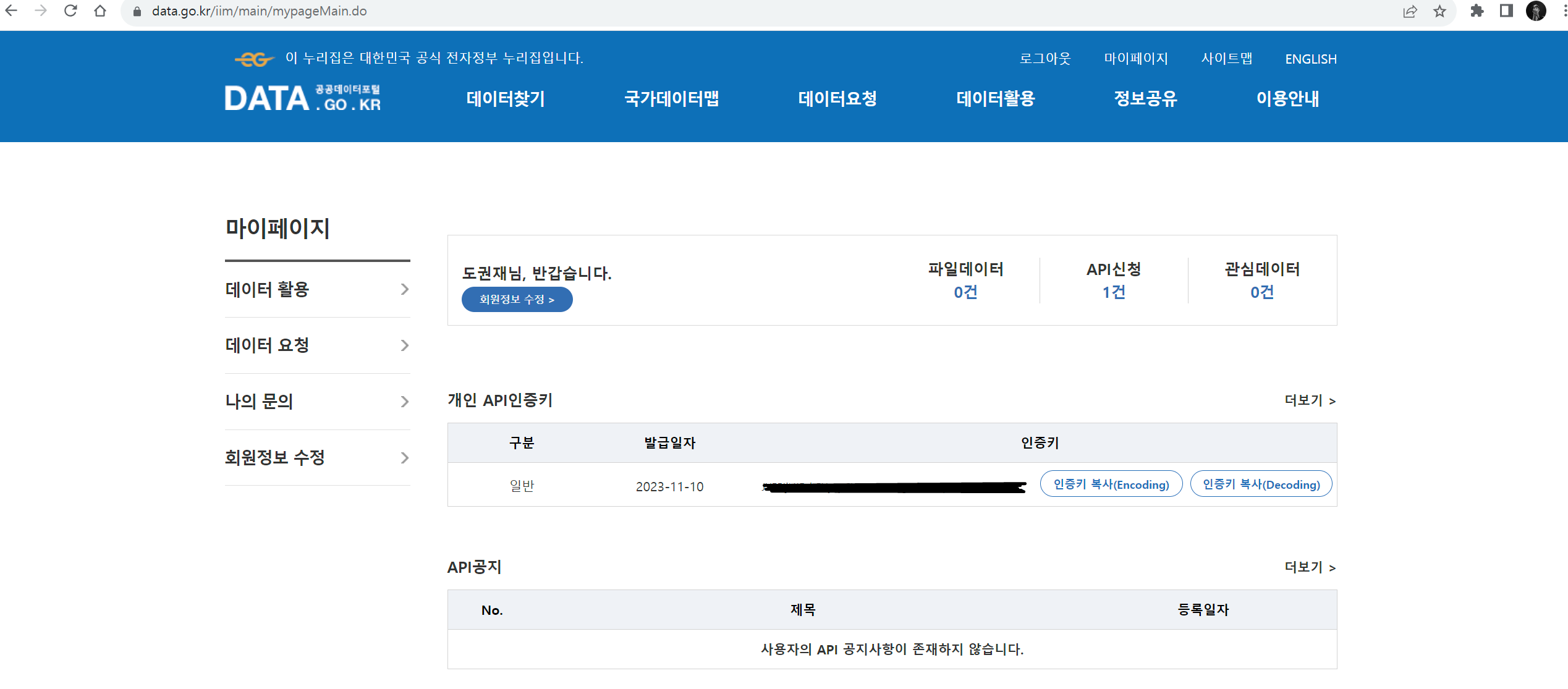Click the browser back arrow
This screenshot has height=689, width=1568.
click(11, 11)
